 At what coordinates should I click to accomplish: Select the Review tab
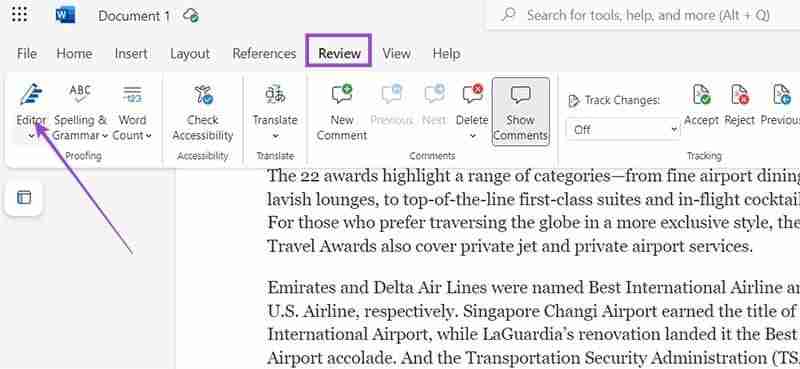click(339, 53)
